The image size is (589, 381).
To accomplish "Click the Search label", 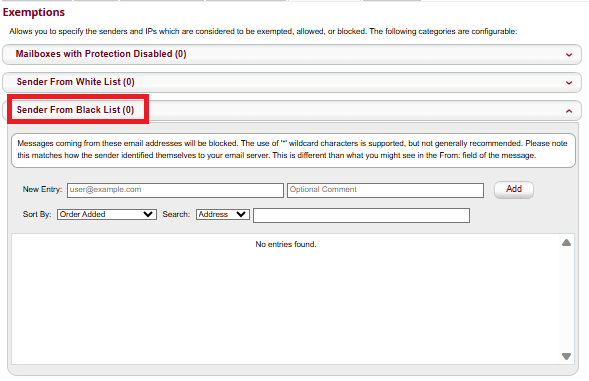I will pyautogui.click(x=176, y=215).
